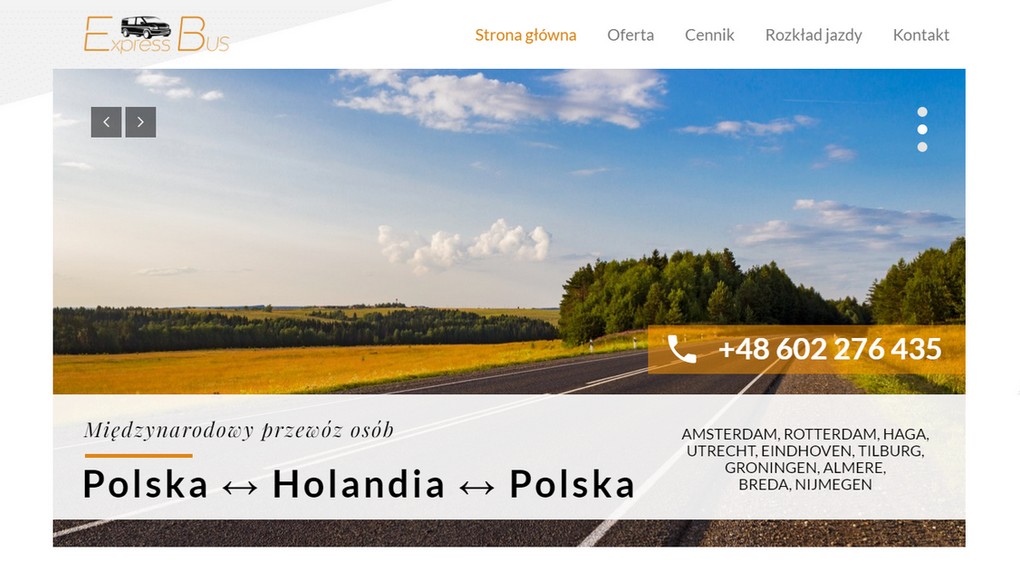
Task: Click the phone number +48 602 276 435
Action: tap(830, 349)
